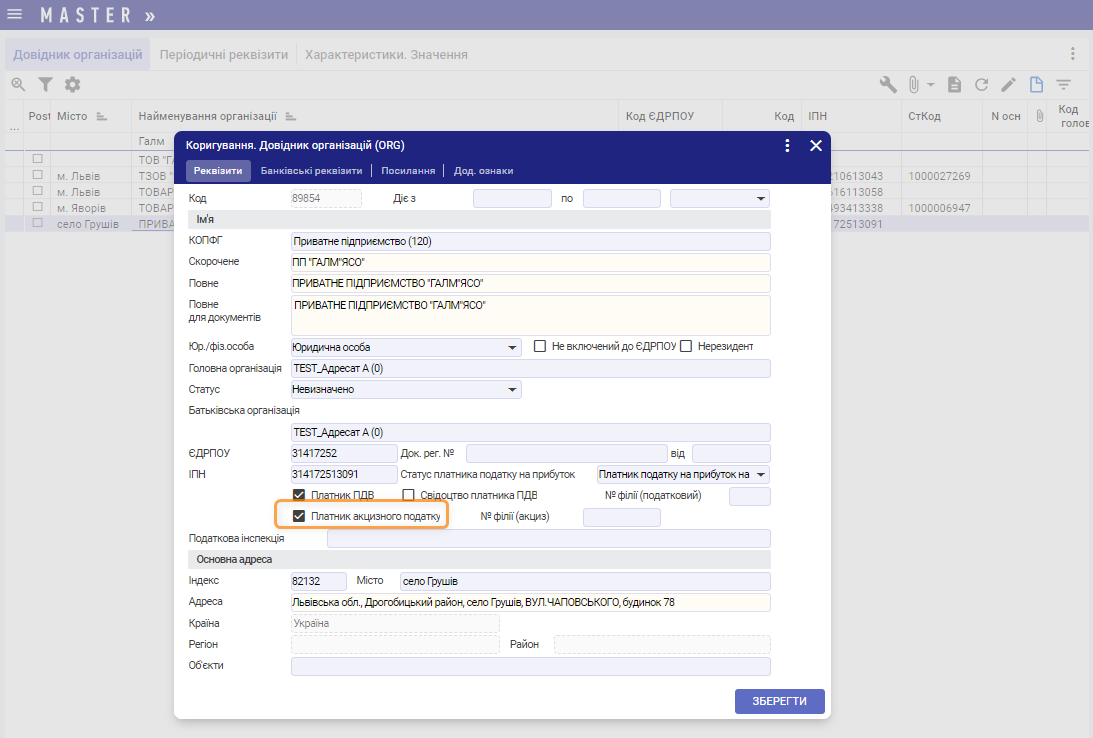
Task: Open the Дод. ознаки tab
Action: coord(483,171)
